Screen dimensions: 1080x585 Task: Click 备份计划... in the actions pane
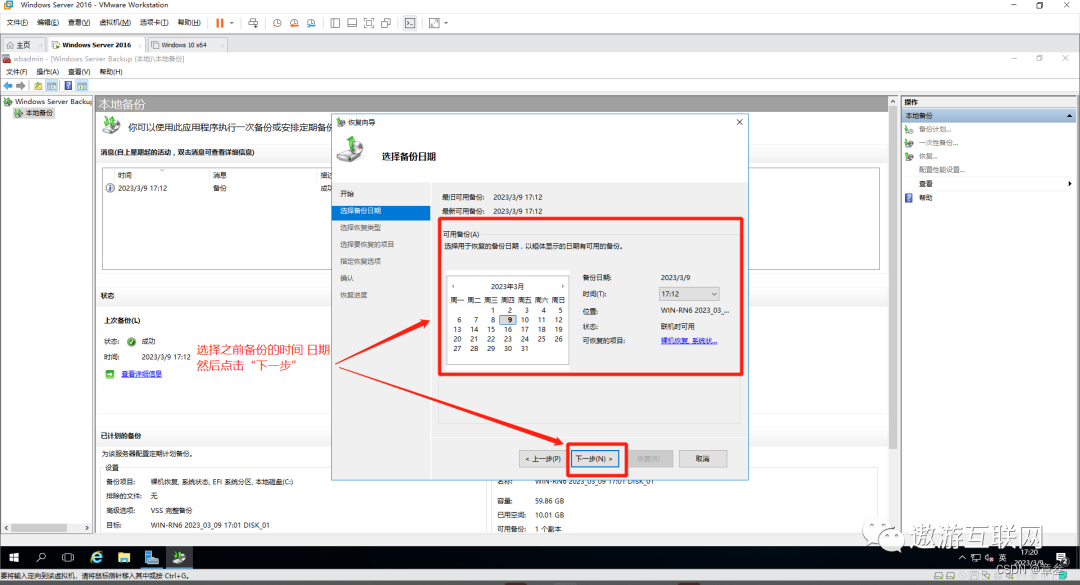[x=935, y=129]
